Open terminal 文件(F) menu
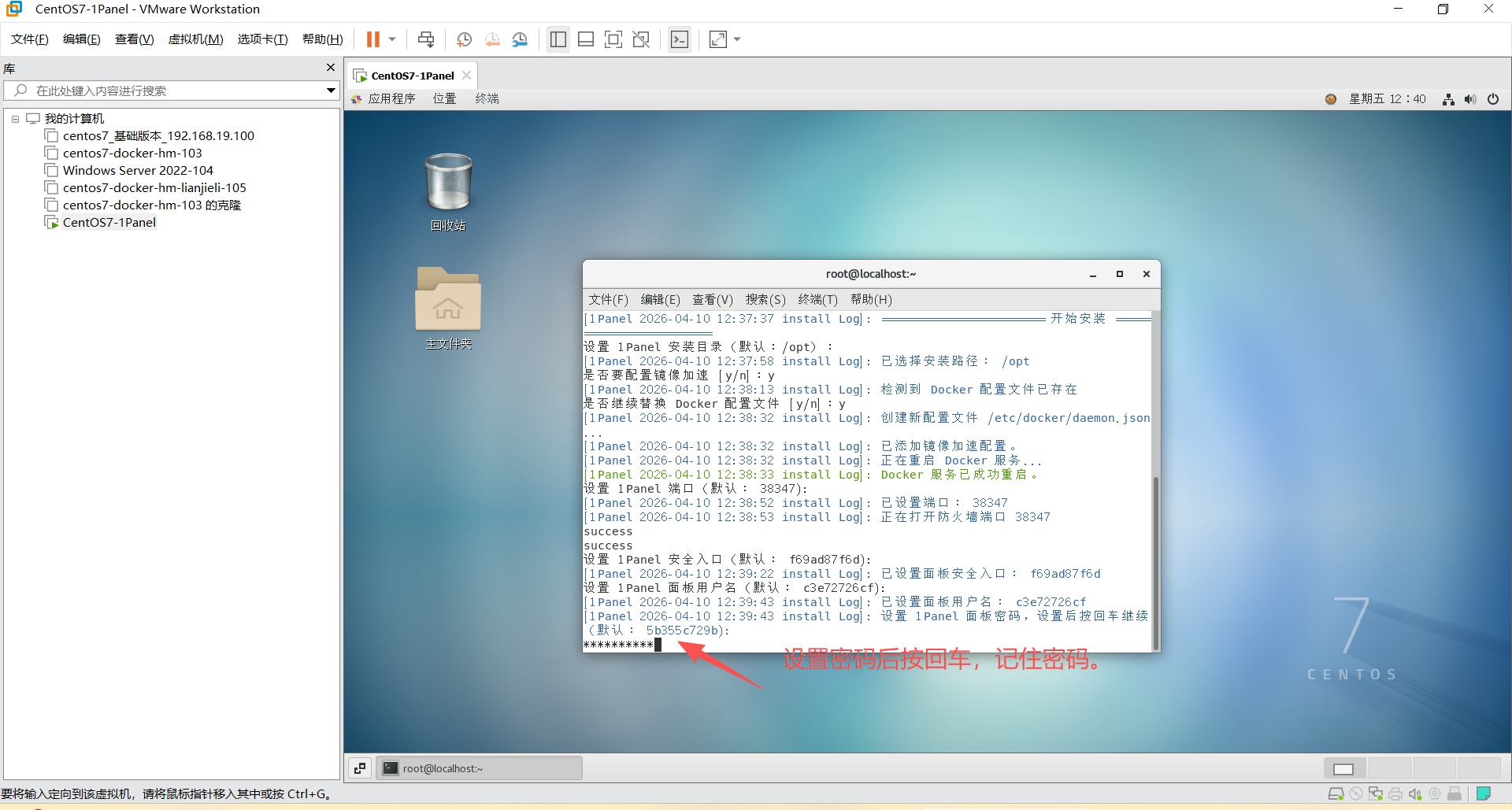 pos(608,300)
